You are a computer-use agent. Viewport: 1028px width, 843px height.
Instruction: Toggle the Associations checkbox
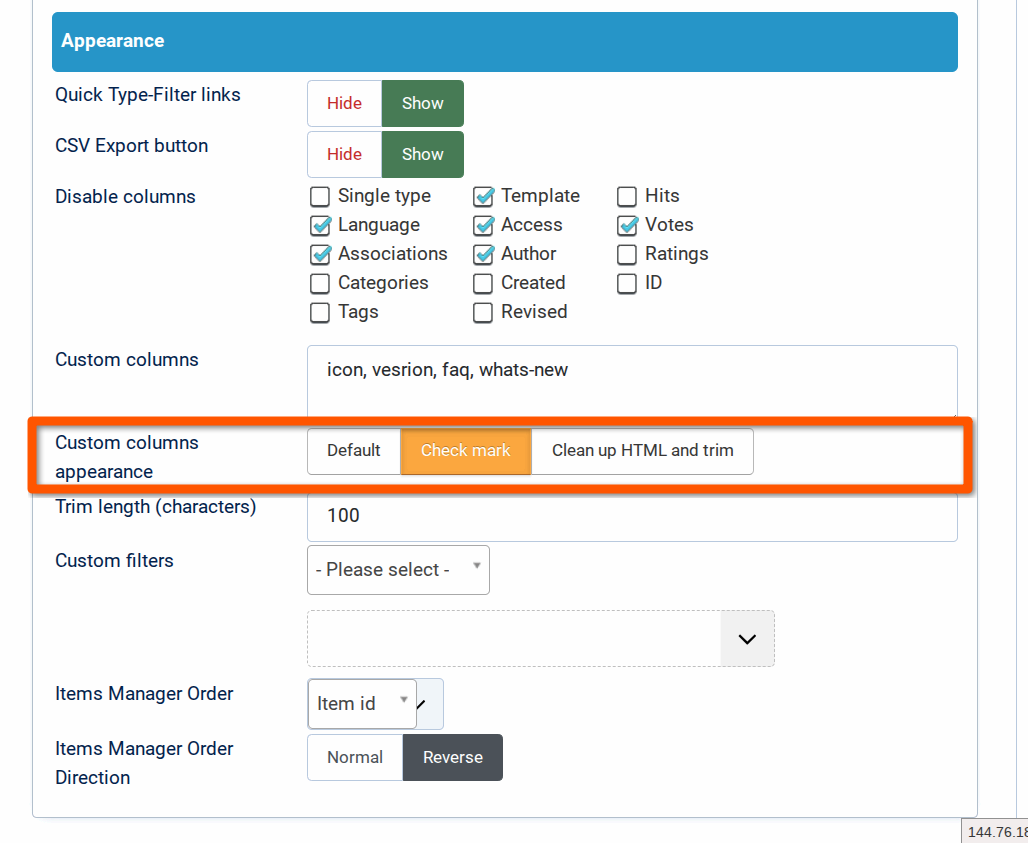coord(320,254)
